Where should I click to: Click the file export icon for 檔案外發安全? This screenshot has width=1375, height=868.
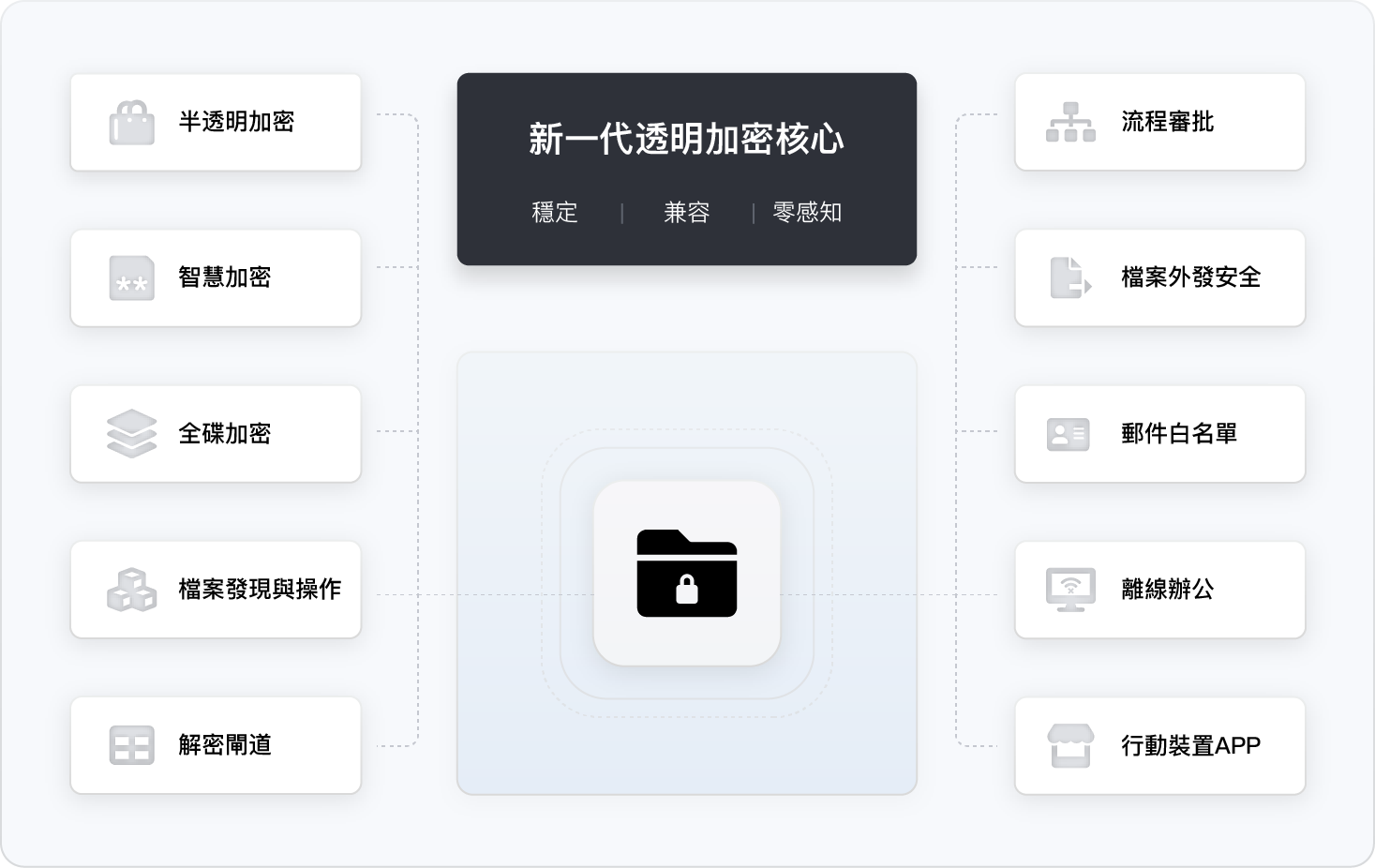pos(1070,278)
